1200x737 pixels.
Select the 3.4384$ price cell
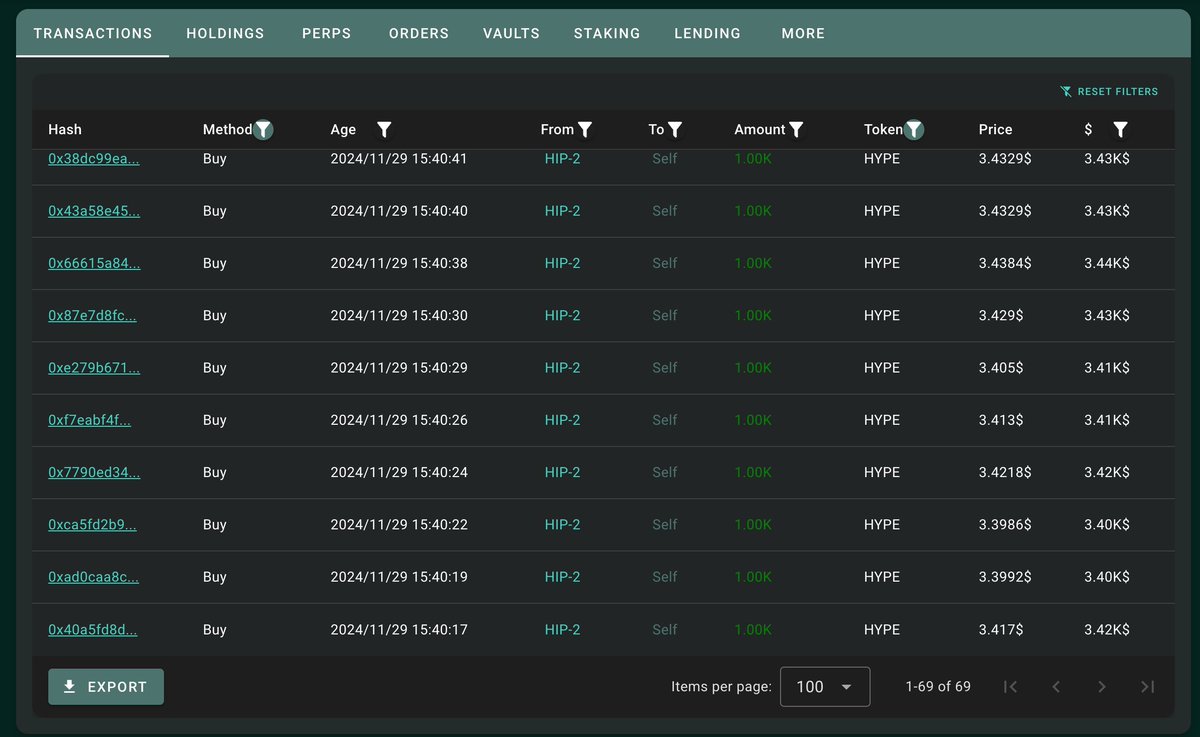point(1005,263)
